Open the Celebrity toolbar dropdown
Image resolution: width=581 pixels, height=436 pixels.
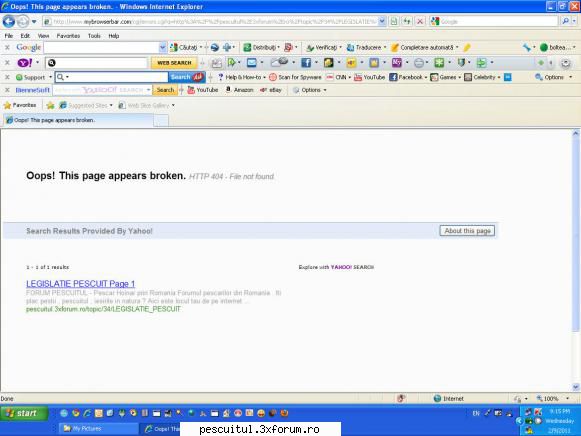[x=482, y=77]
